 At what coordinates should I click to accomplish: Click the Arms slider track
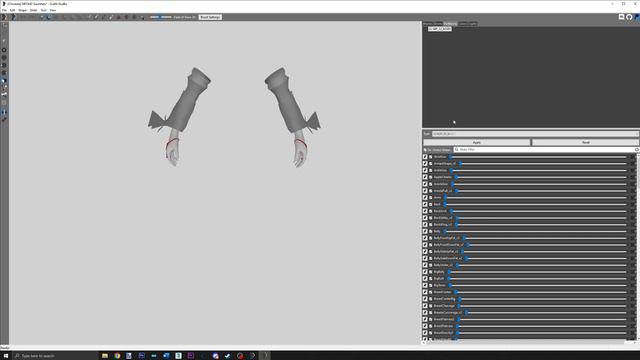click(536, 198)
